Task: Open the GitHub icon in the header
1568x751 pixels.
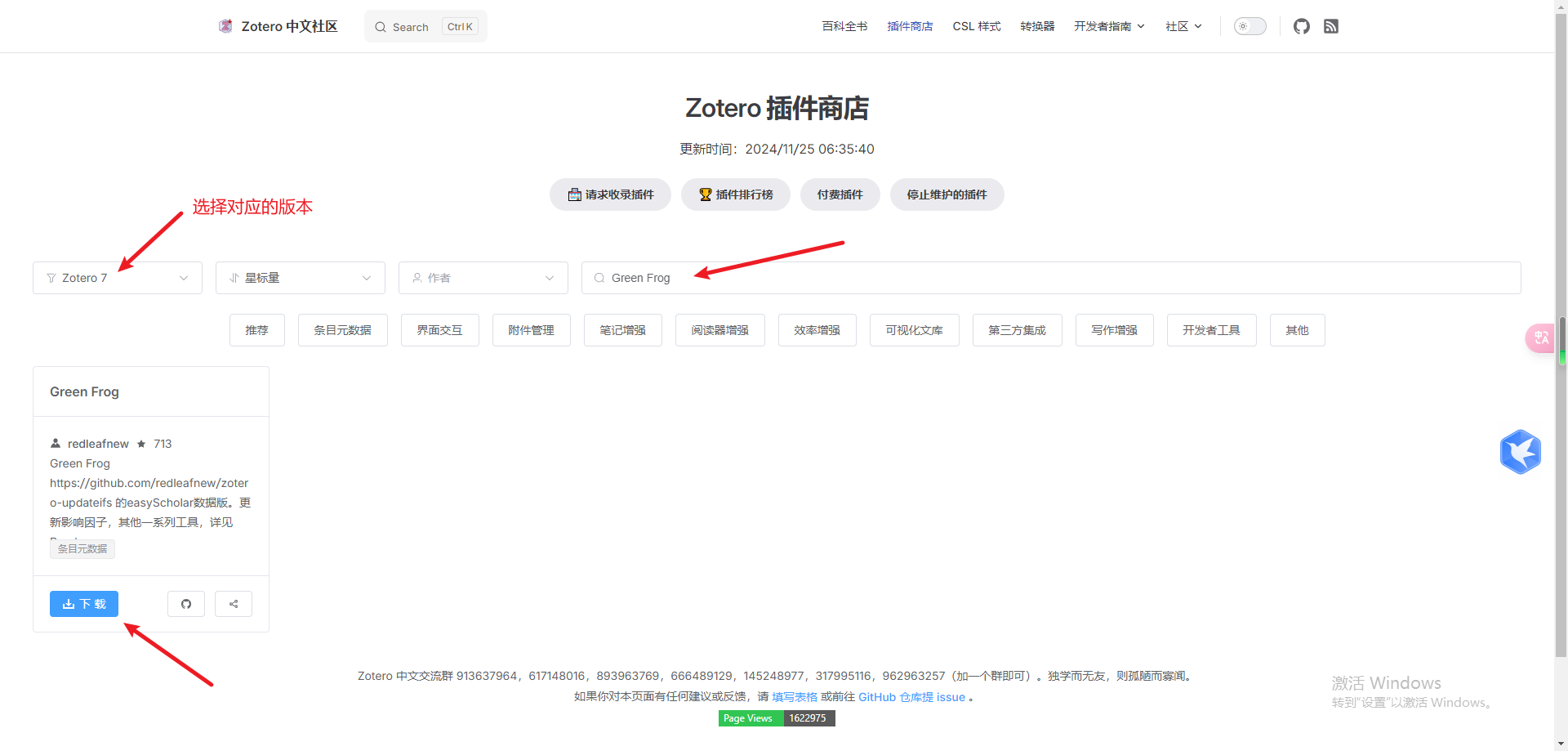Action: click(x=1302, y=26)
